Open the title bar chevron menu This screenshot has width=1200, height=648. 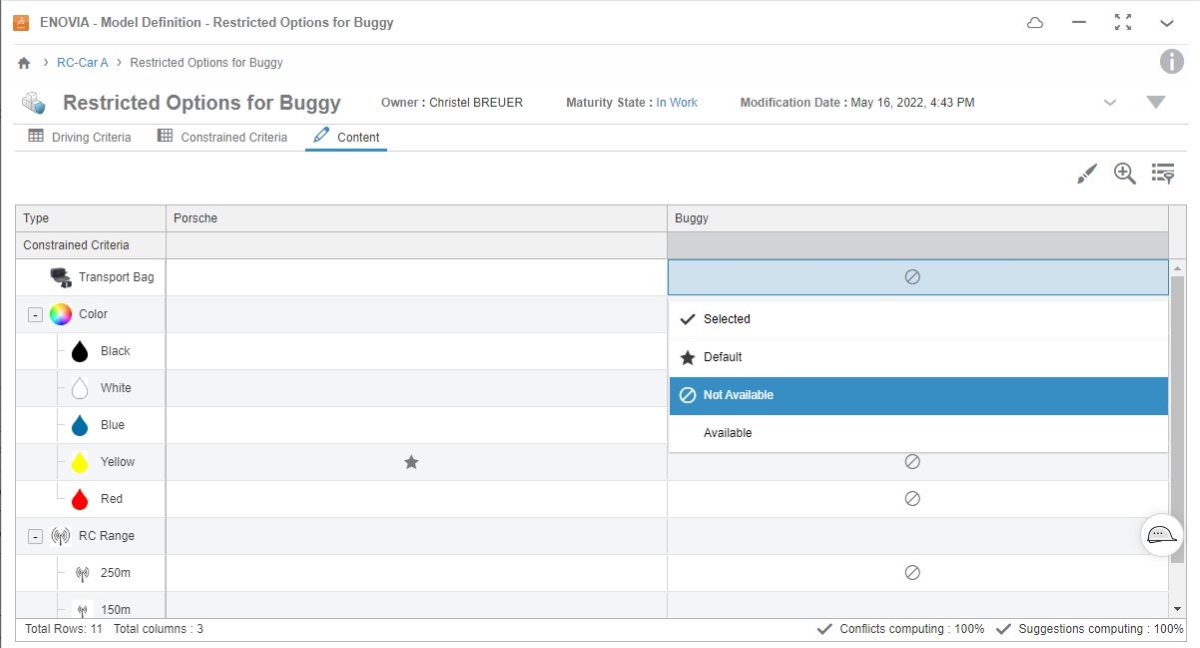[1167, 22]
